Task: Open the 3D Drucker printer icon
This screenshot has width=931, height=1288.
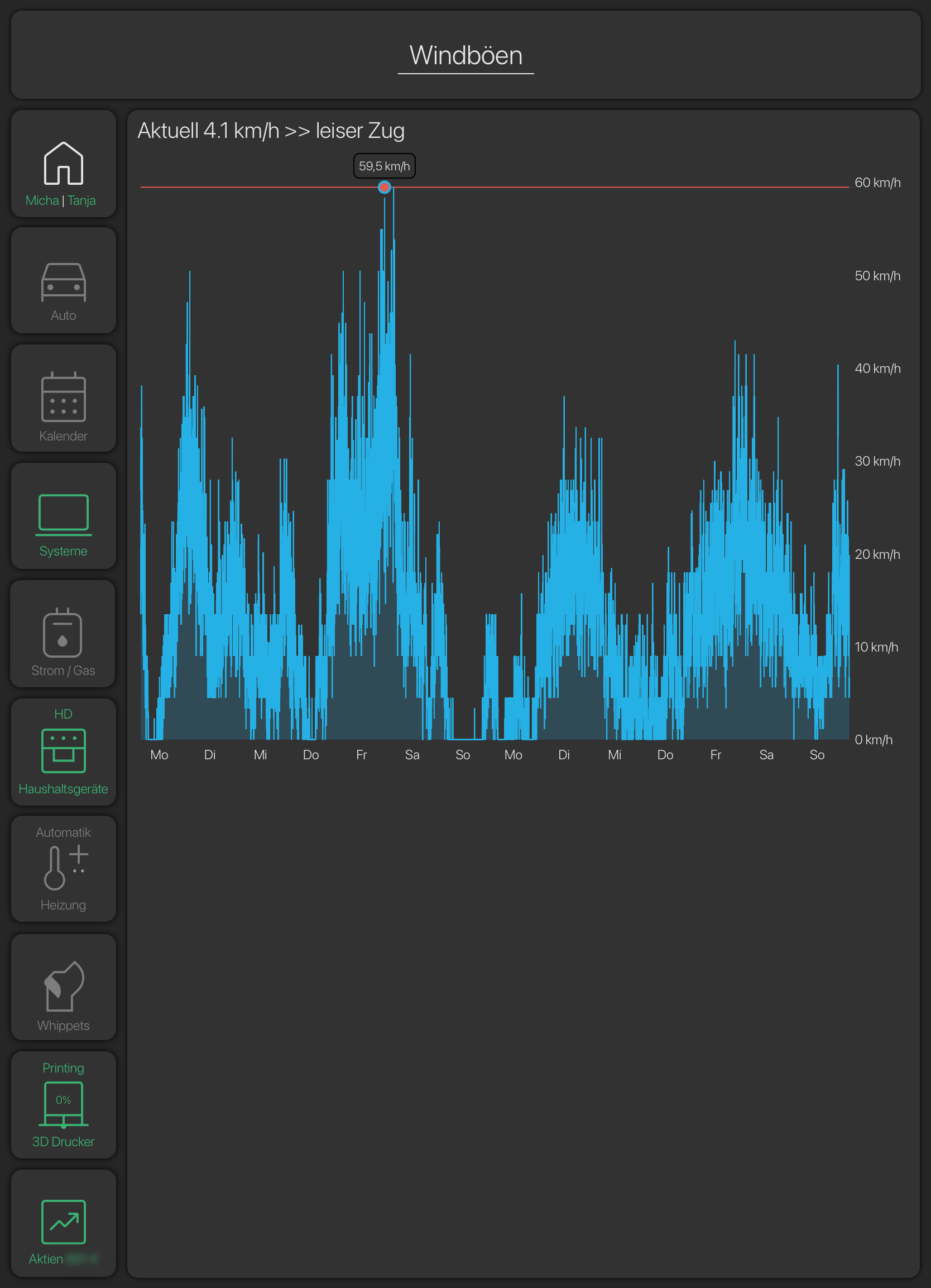Action: [x=64, y=1104]
